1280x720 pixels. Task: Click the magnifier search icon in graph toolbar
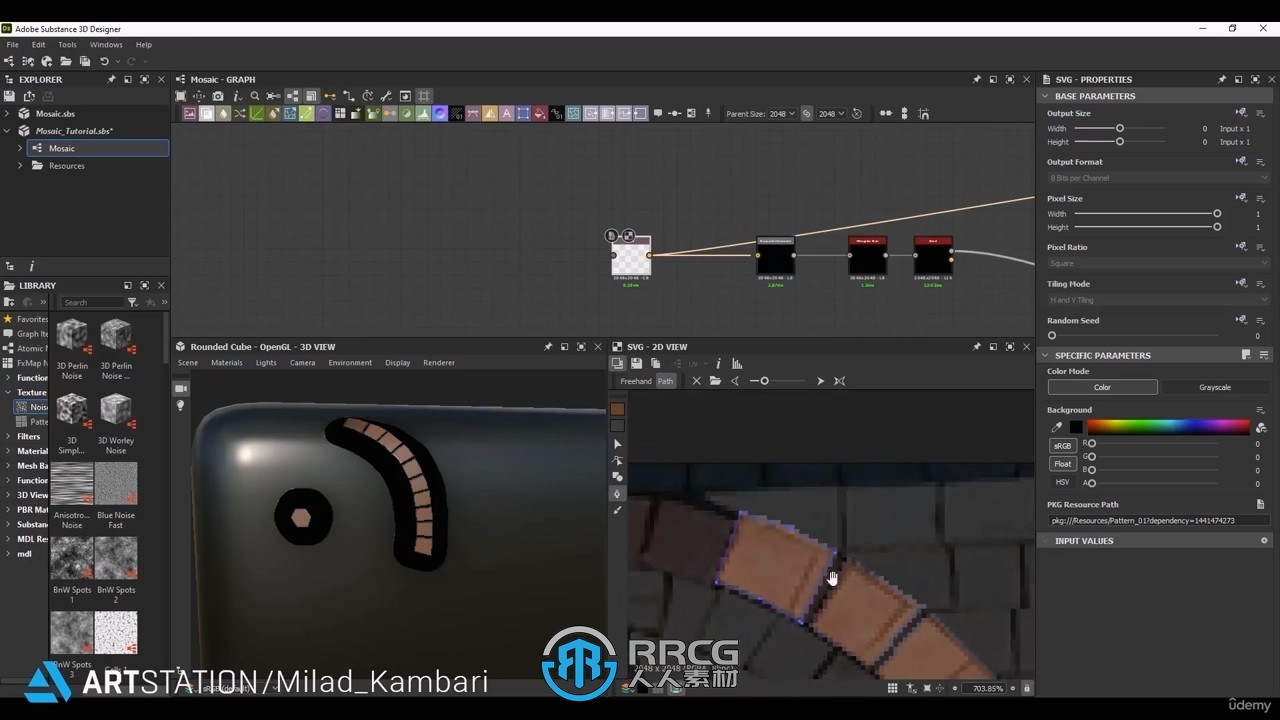(x=255, y=96)
